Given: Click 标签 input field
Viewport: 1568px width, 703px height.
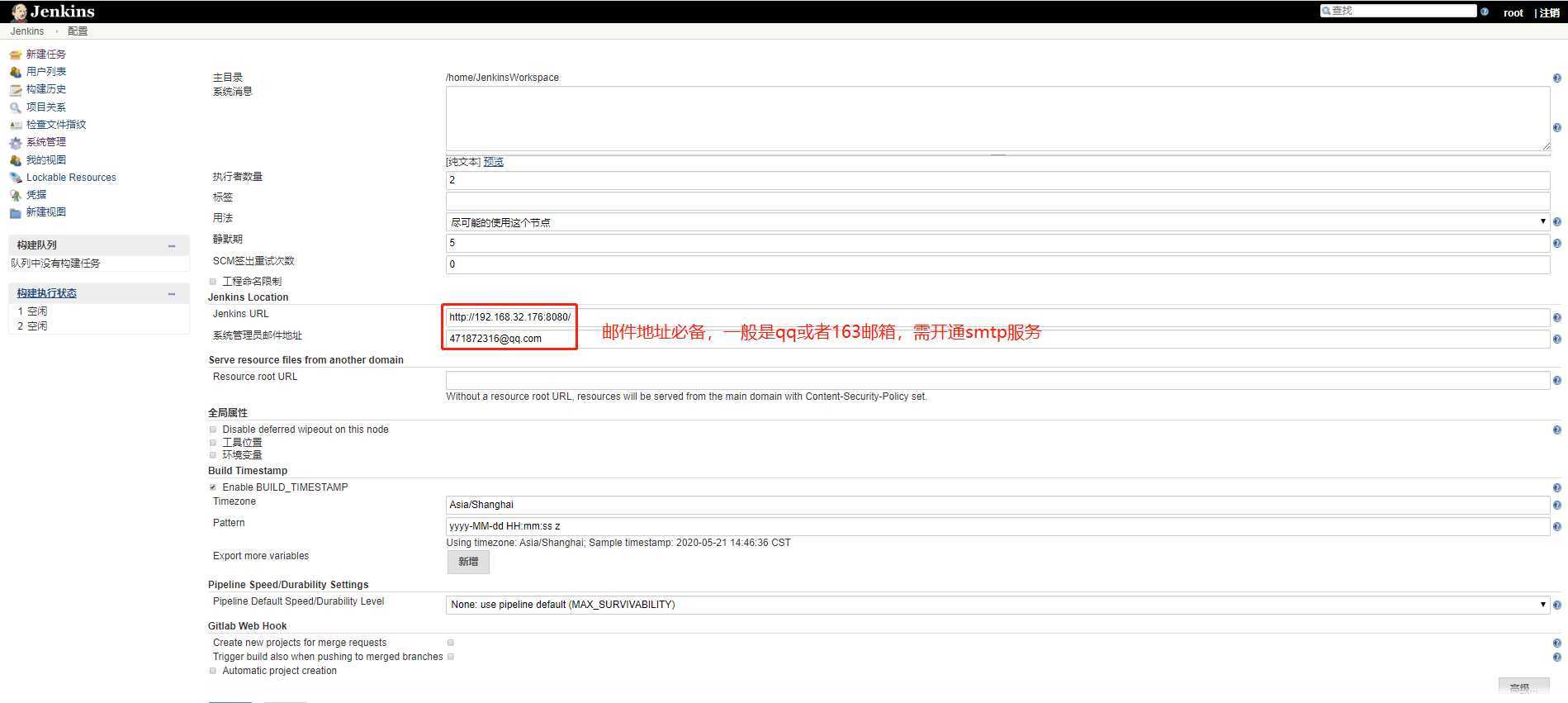Looking at the screenshot, I should click(997, 201).
